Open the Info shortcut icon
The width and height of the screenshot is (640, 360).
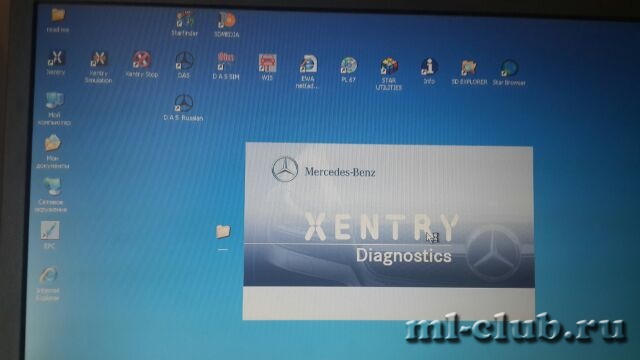tap(429, 71)
